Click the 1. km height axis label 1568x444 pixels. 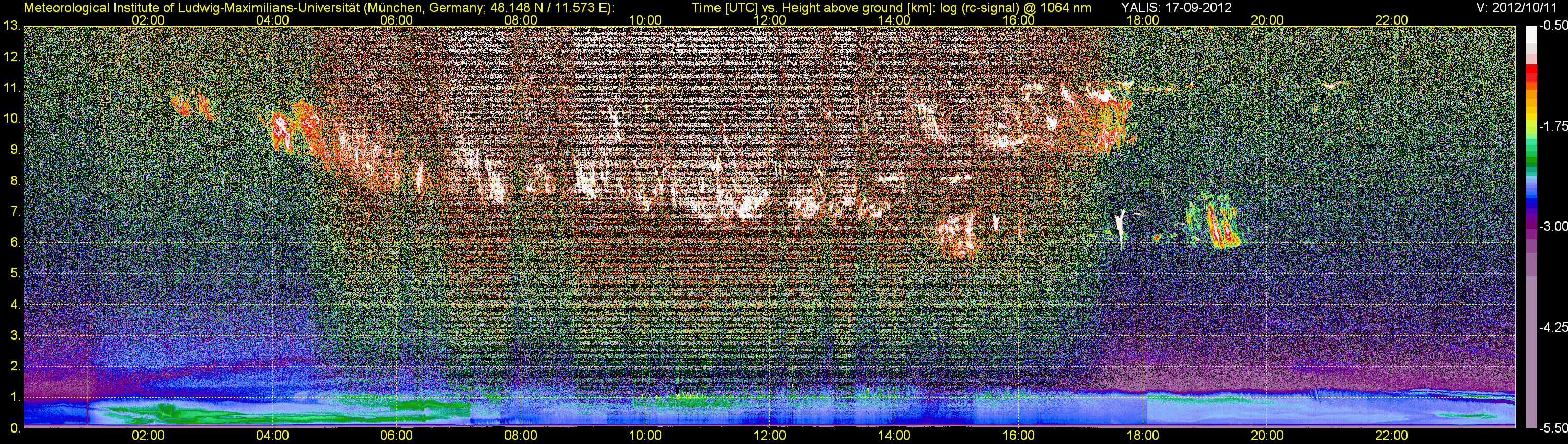coord(15,397)
